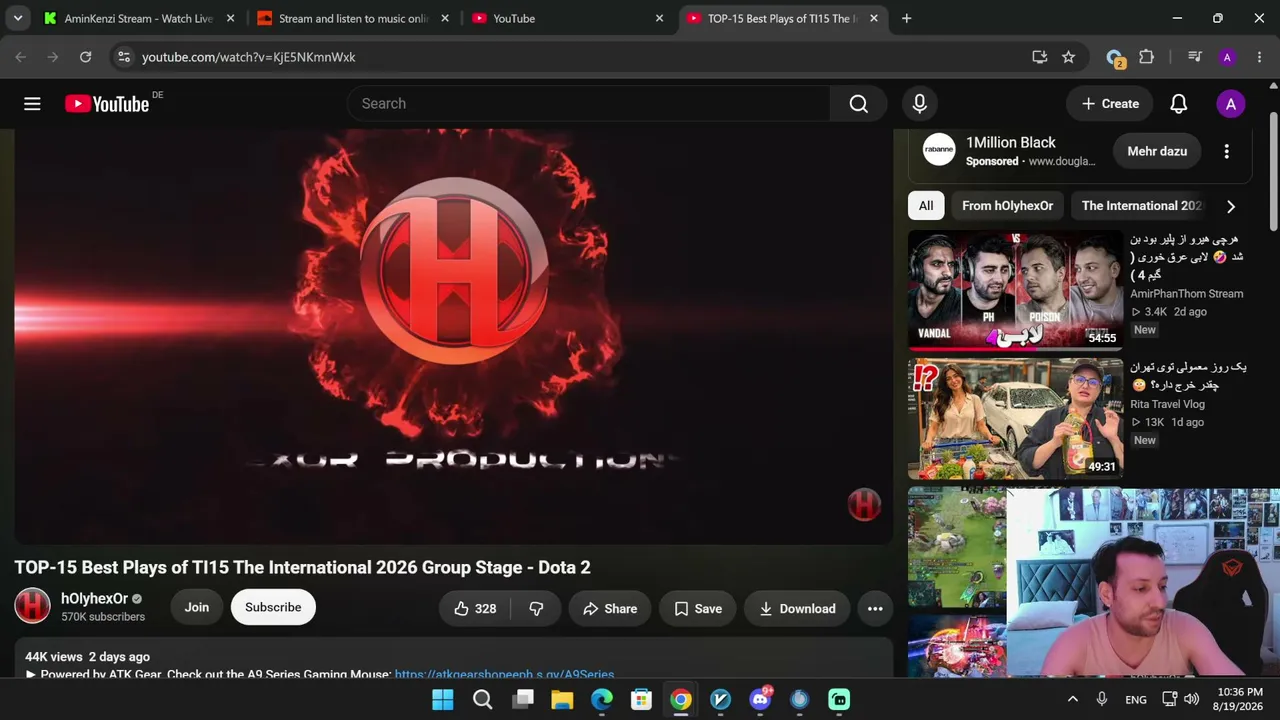Start voice search with the microphone
Viewport: 1280px width, 720px height.
click(x=920, y=104)
